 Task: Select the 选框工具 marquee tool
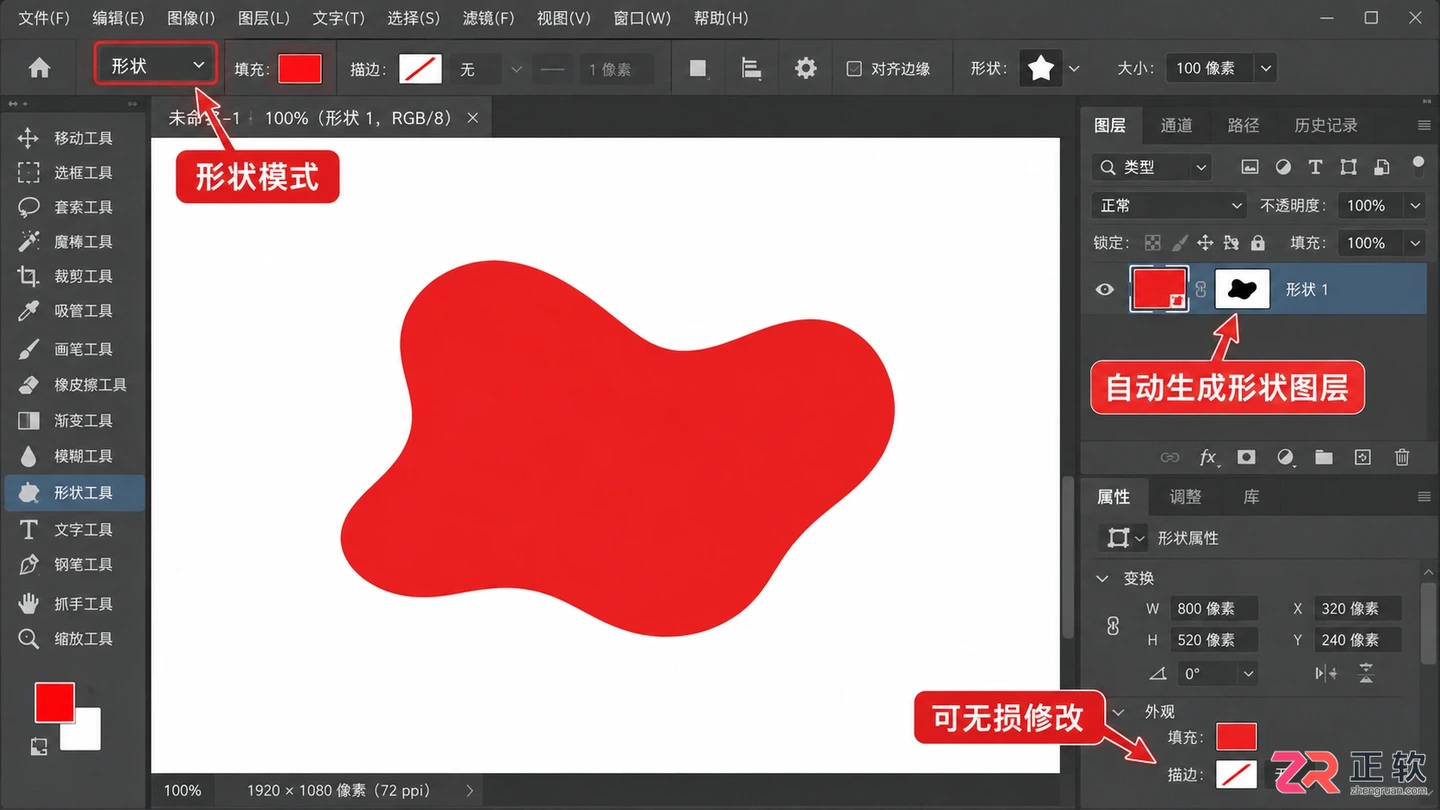(66, 173)
